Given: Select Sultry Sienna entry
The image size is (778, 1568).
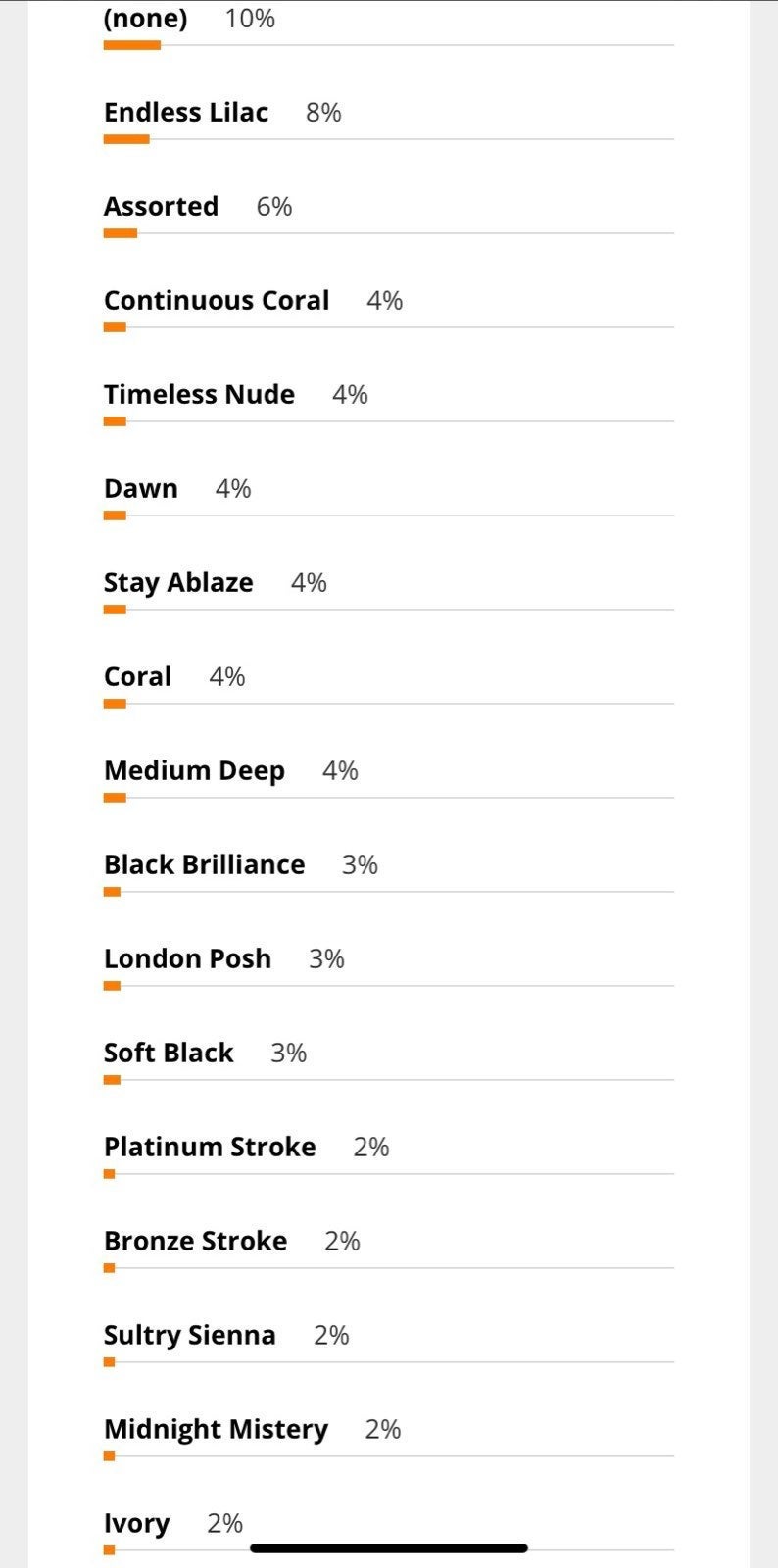Looking at the screenshot, I should click(190, 1336).
